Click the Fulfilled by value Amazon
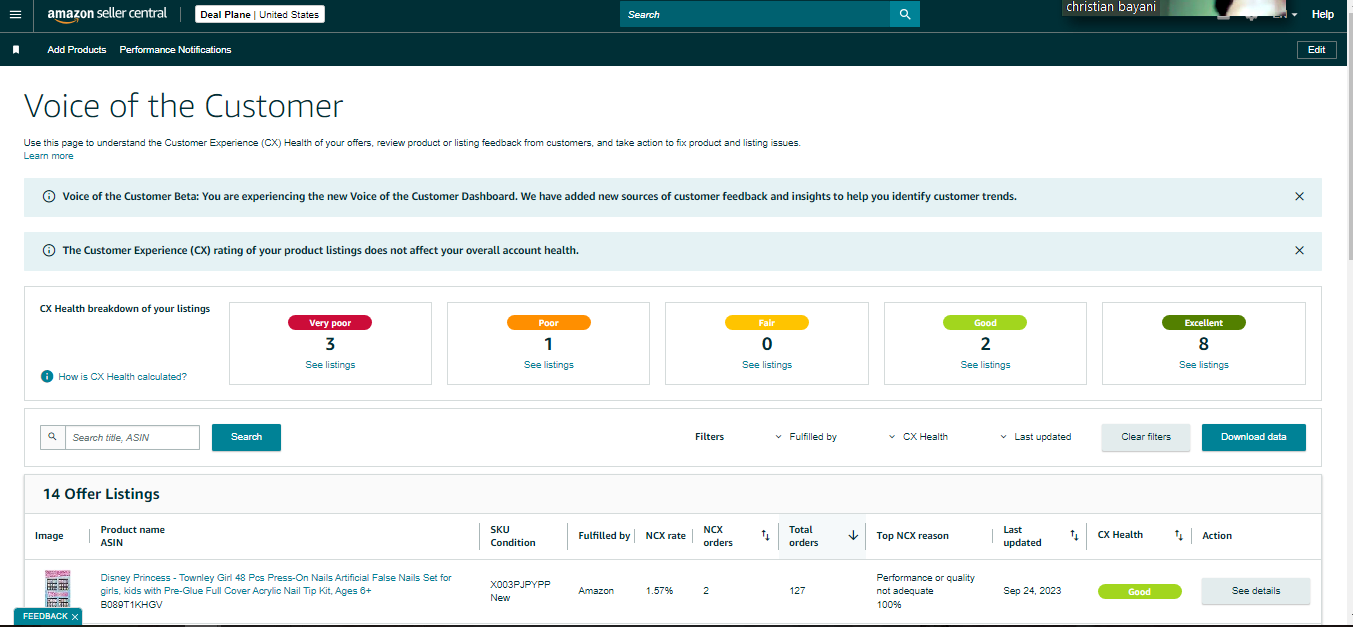Image resolution: width=1353 pixels, height=627 pixels. [x=596, y=591]
